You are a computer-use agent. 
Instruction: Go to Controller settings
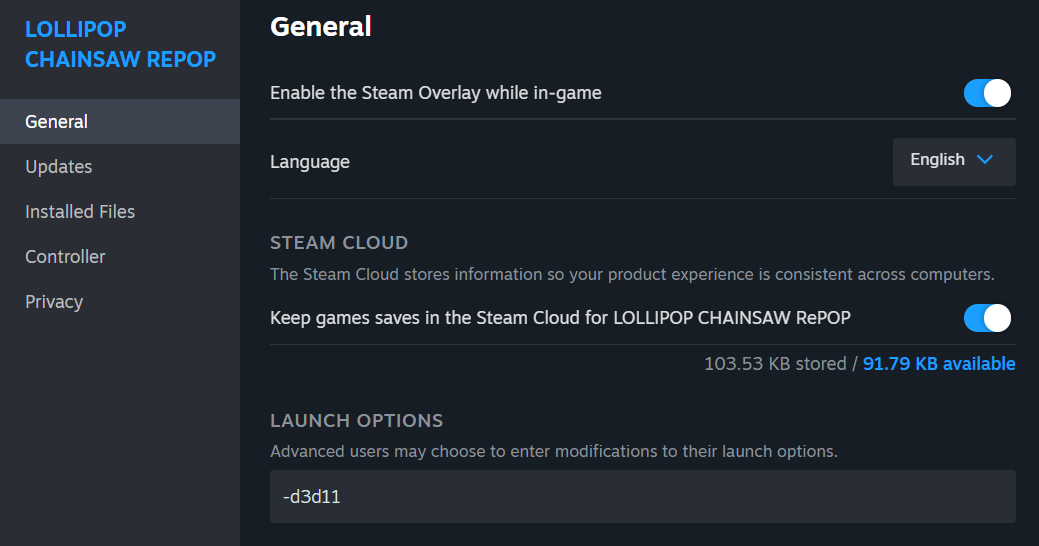(65, 257)
